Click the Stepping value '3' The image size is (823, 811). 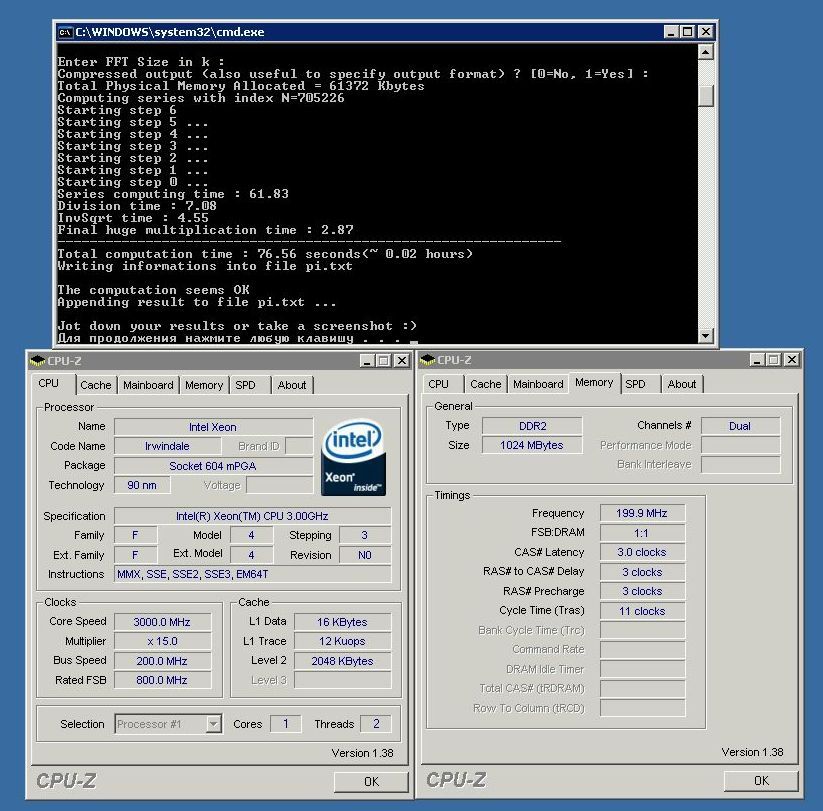coord(365,535)
